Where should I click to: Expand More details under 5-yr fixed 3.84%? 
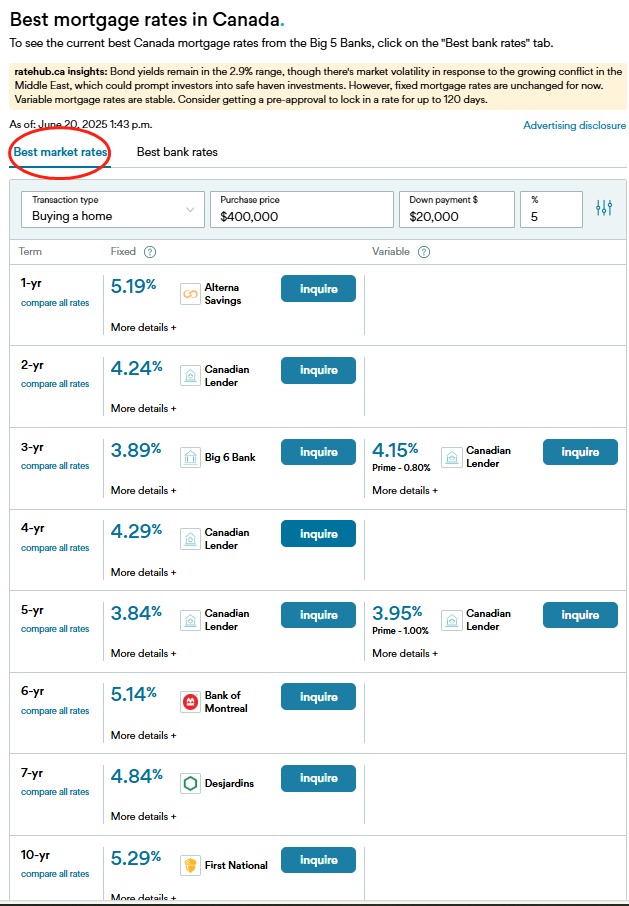(x=143, y=653)
